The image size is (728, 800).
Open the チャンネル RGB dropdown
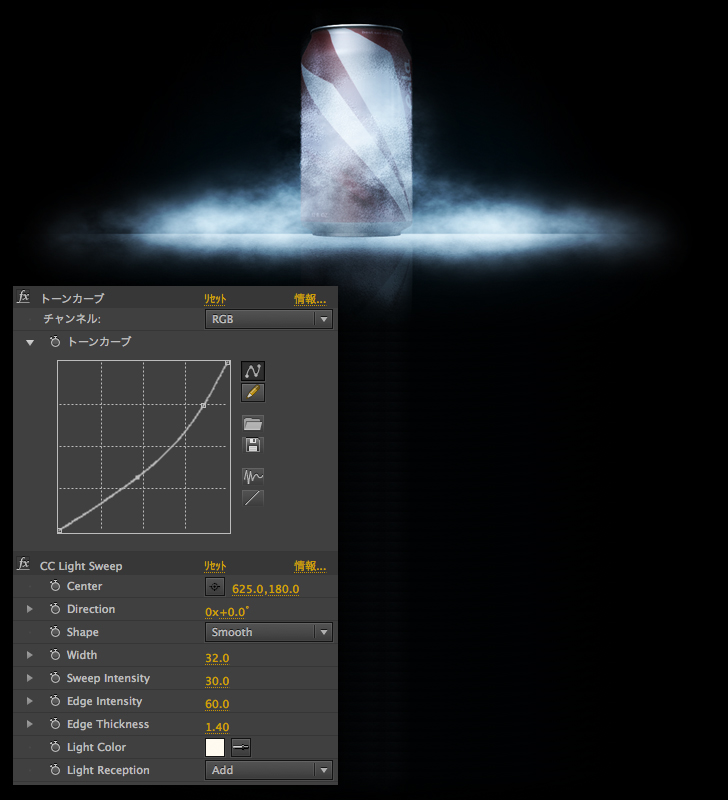click(268, 320)
